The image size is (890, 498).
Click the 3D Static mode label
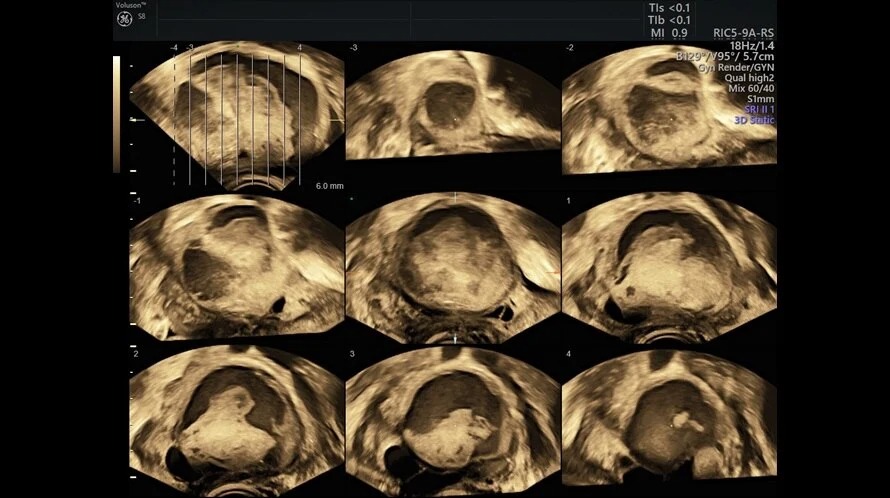coord(754,120)
